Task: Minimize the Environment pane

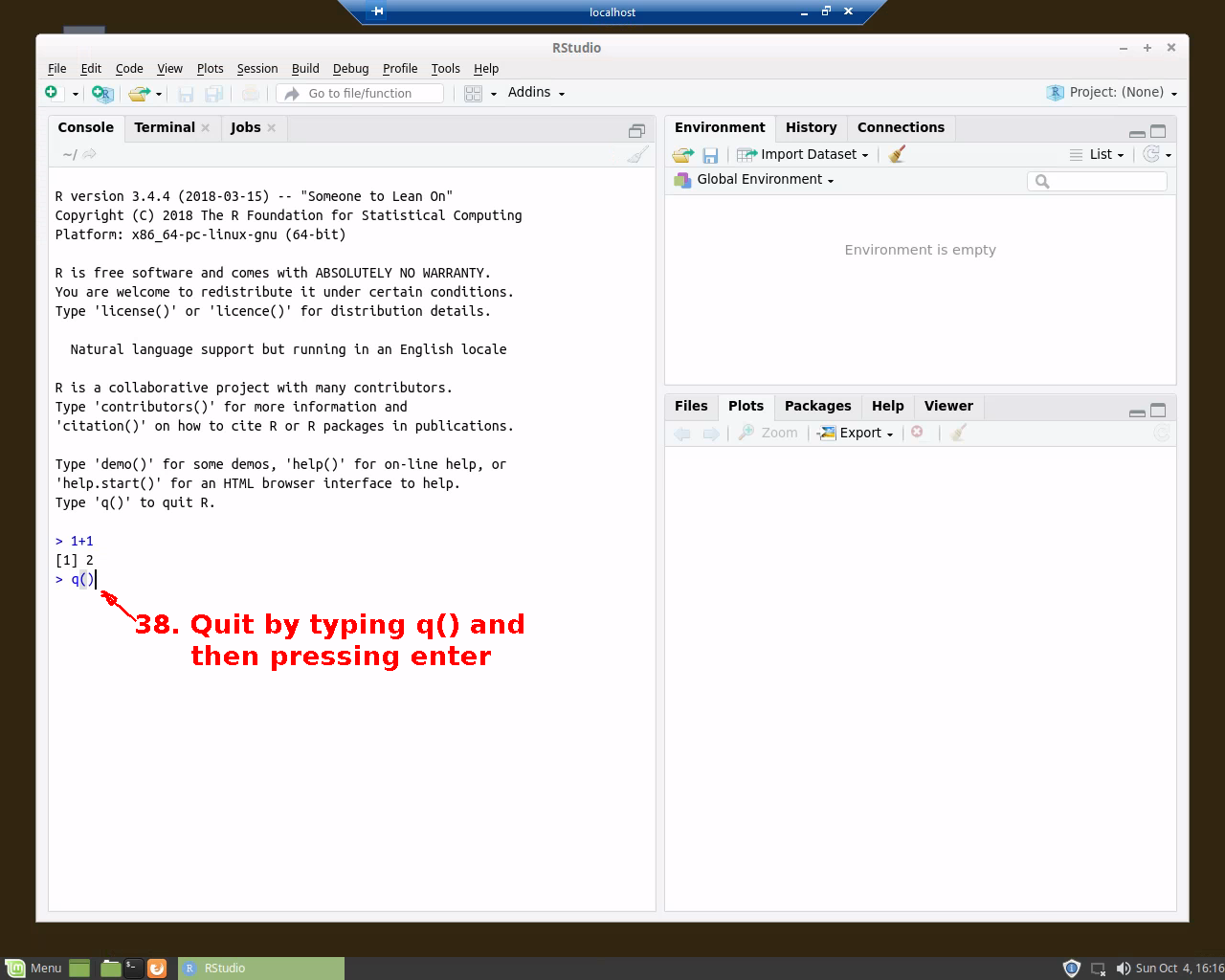Action: (x=1137, y=132)
